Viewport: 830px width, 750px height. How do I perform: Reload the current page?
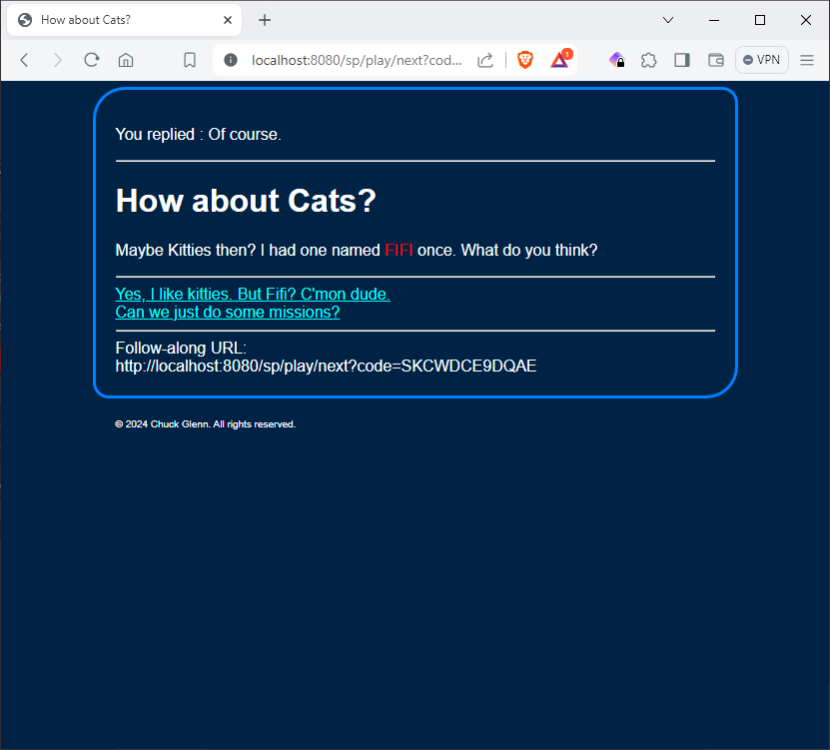pyautogui.click(x=91, y=60)
